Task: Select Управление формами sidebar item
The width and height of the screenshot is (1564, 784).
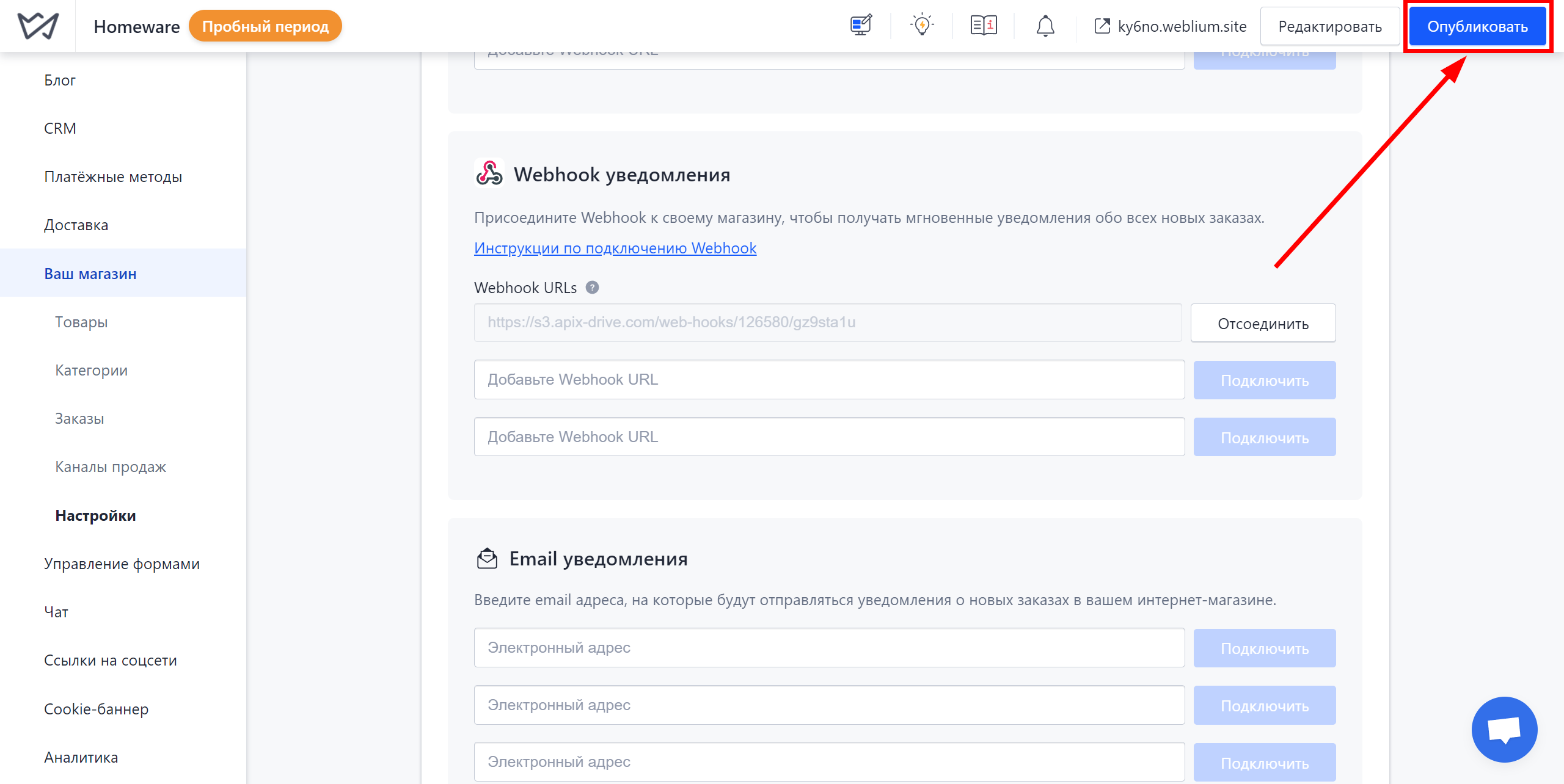Action: pyautogui.click(x=121, y=563)
